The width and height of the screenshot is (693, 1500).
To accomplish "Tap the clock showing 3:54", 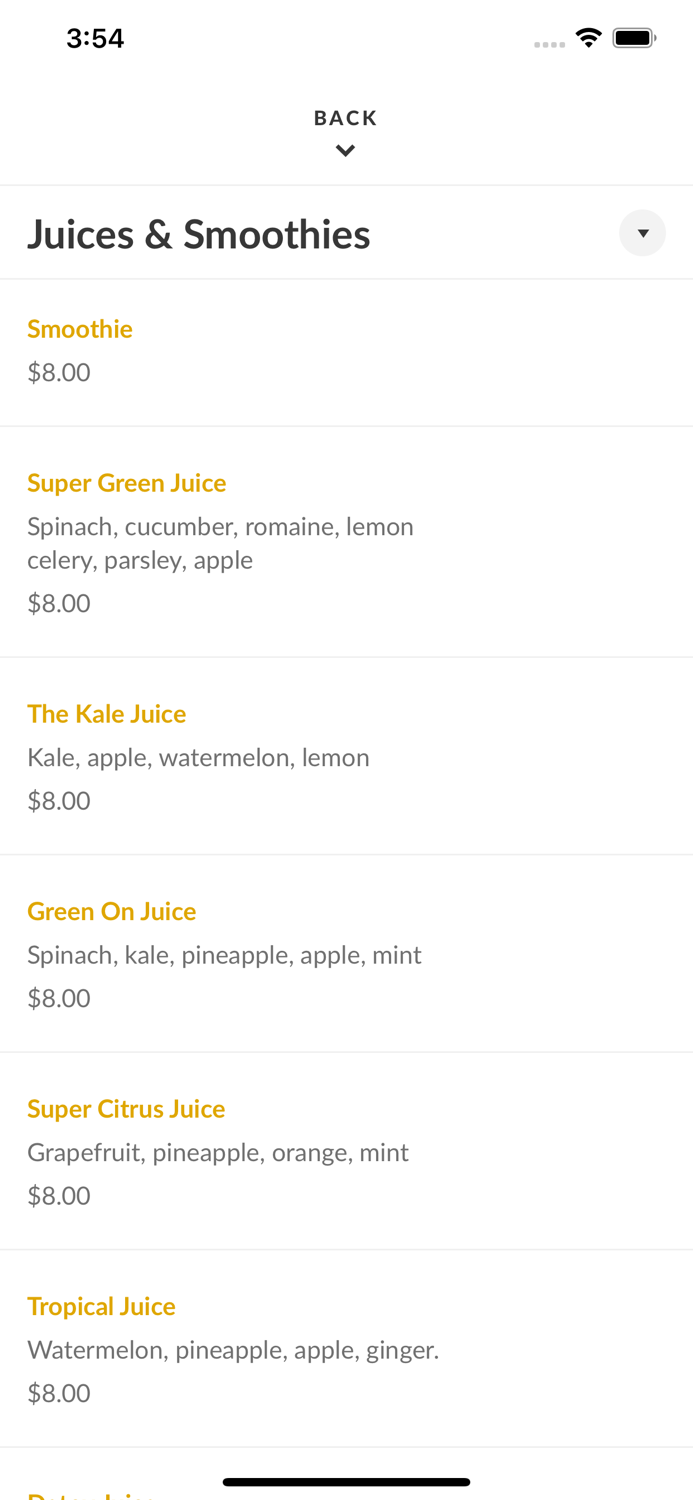I will [95, 38].
